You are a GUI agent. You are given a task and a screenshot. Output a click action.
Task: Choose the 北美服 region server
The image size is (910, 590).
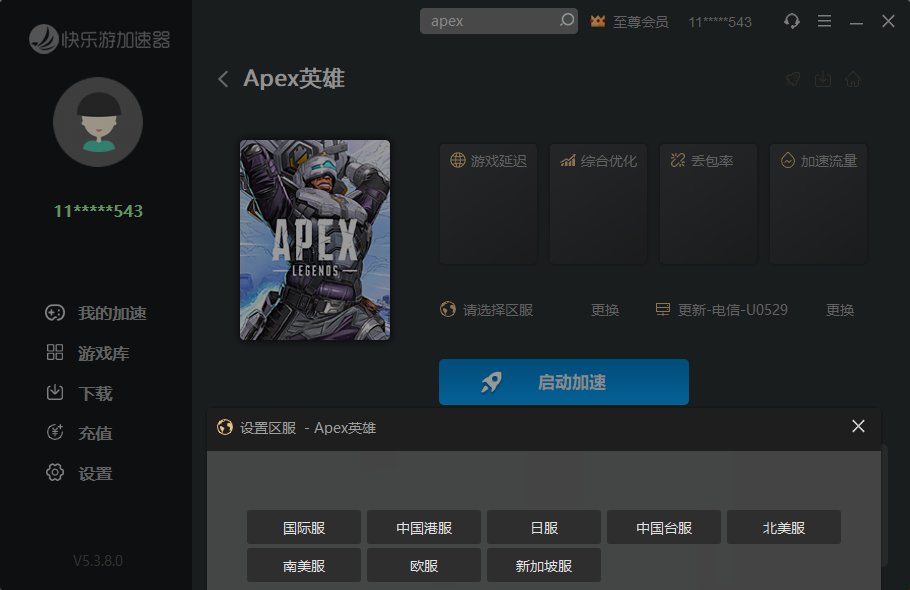point(783,528)
